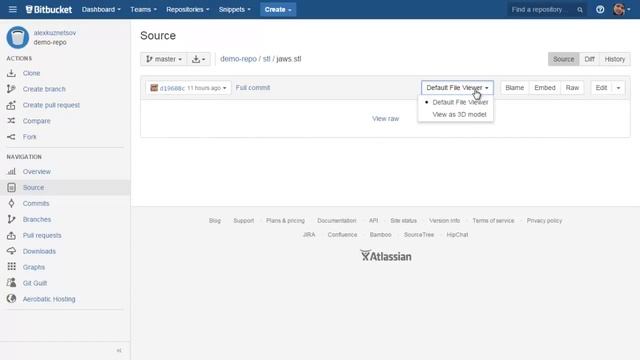Open the master branch selector

tap(164, 59)
